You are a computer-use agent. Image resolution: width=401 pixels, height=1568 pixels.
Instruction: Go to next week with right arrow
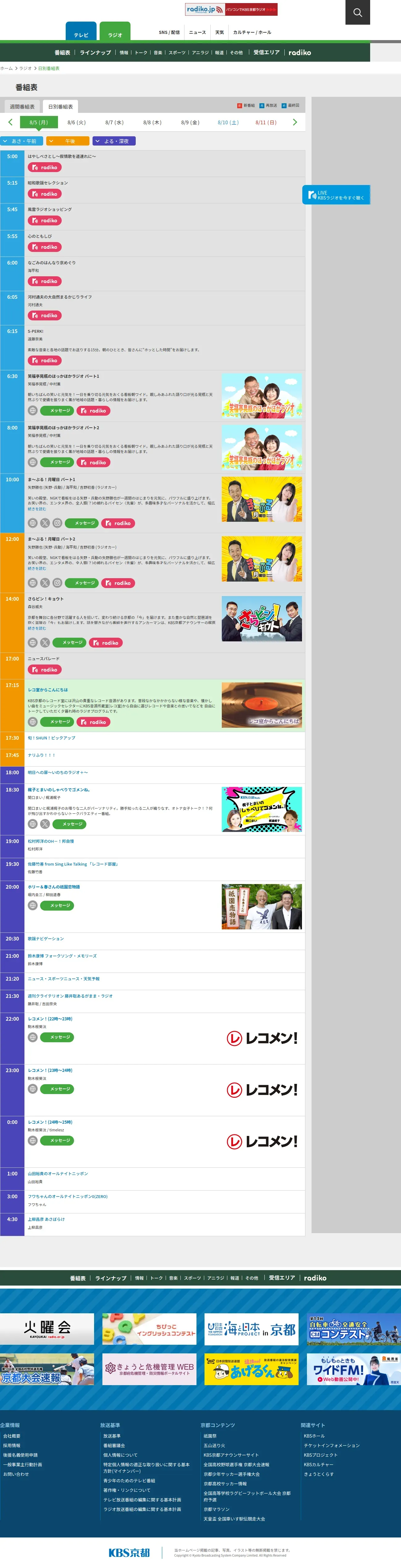pos(295,122)
